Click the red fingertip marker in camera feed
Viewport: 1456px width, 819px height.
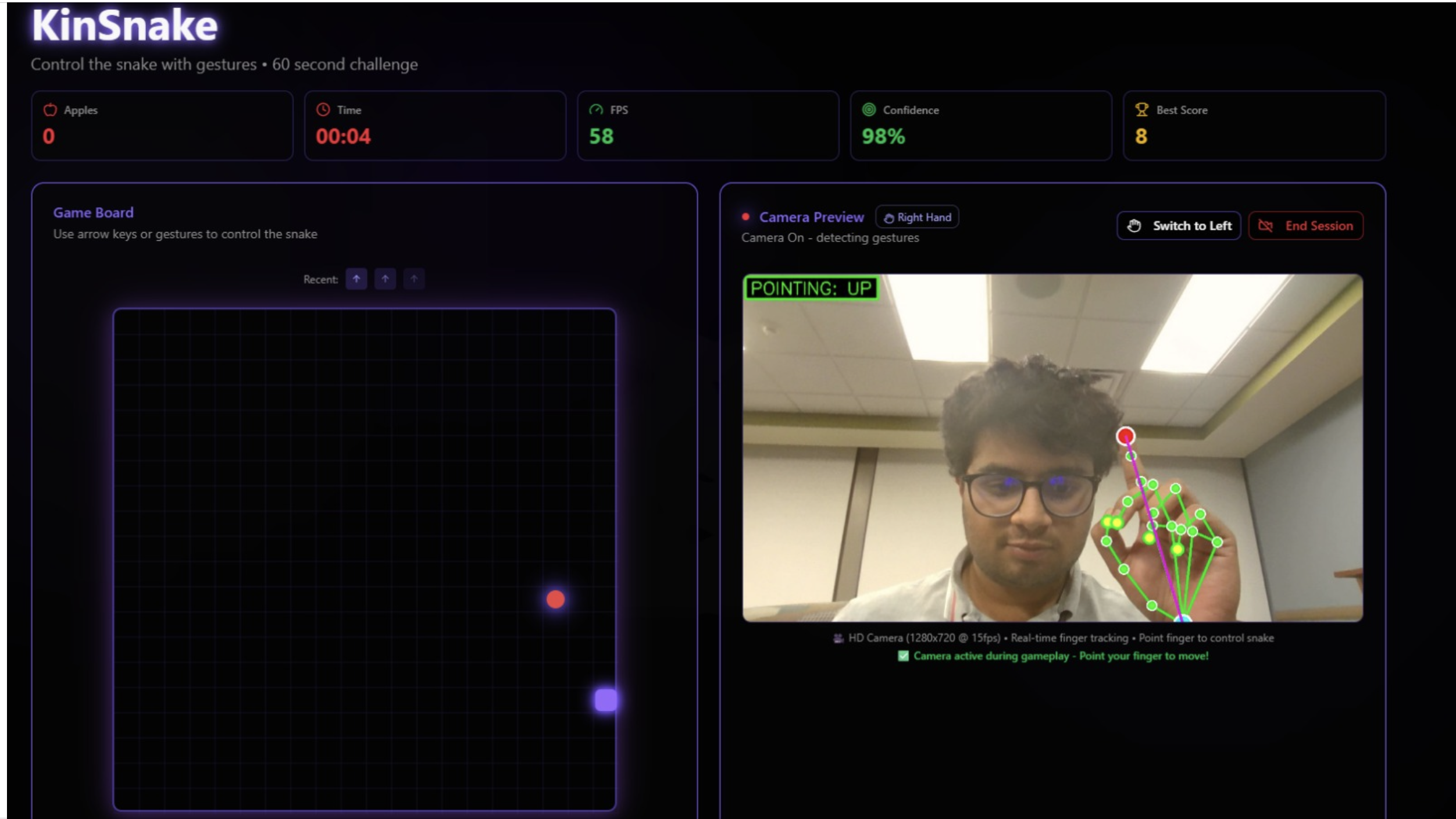[x=1126, y=436]
